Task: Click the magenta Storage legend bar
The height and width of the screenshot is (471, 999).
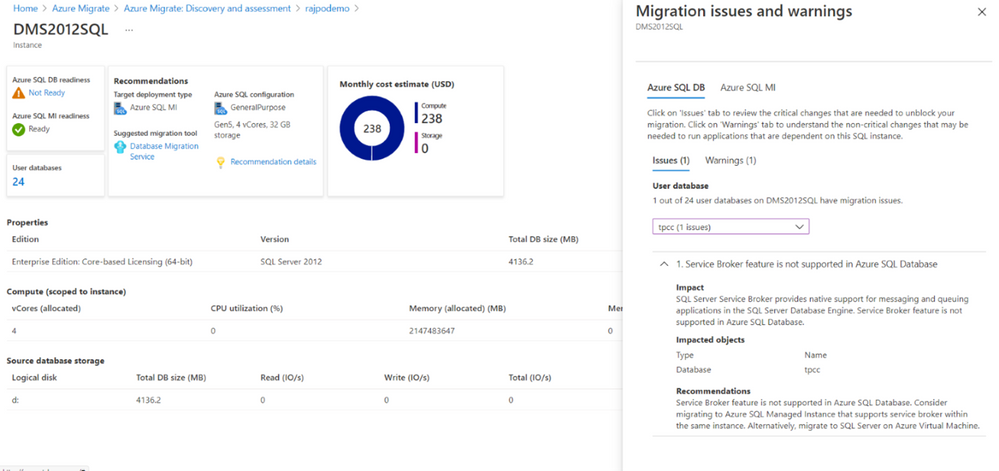Action: [x=416, y=143]
